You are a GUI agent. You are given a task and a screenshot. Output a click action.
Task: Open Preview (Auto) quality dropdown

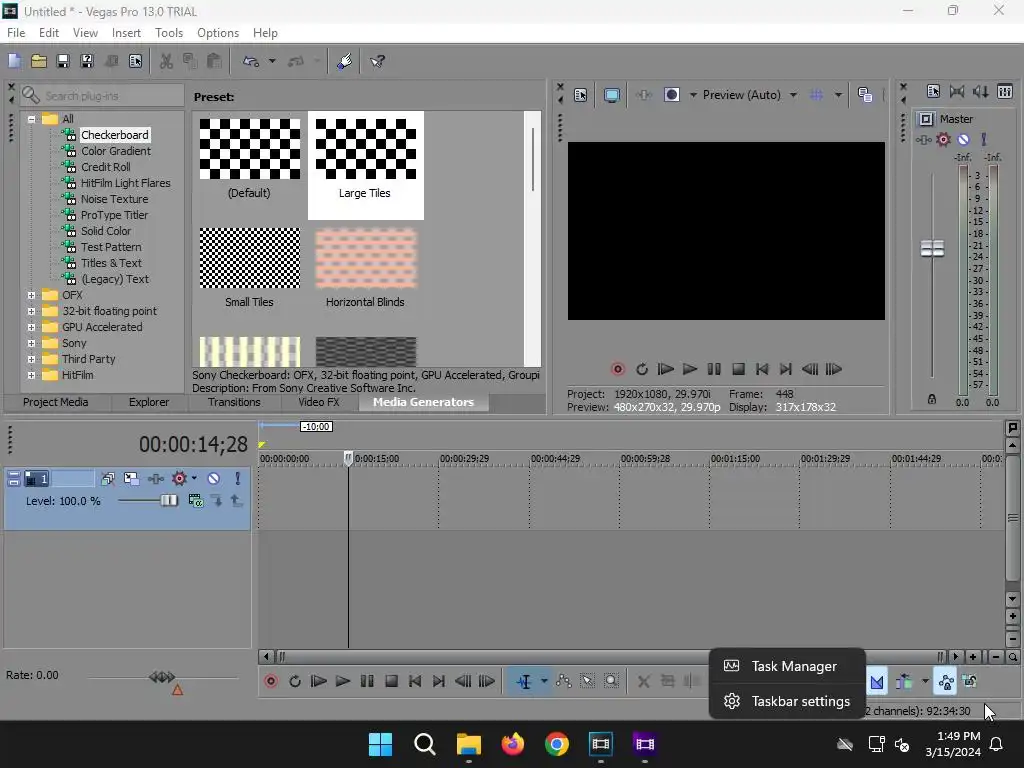[x=793, y=95]
